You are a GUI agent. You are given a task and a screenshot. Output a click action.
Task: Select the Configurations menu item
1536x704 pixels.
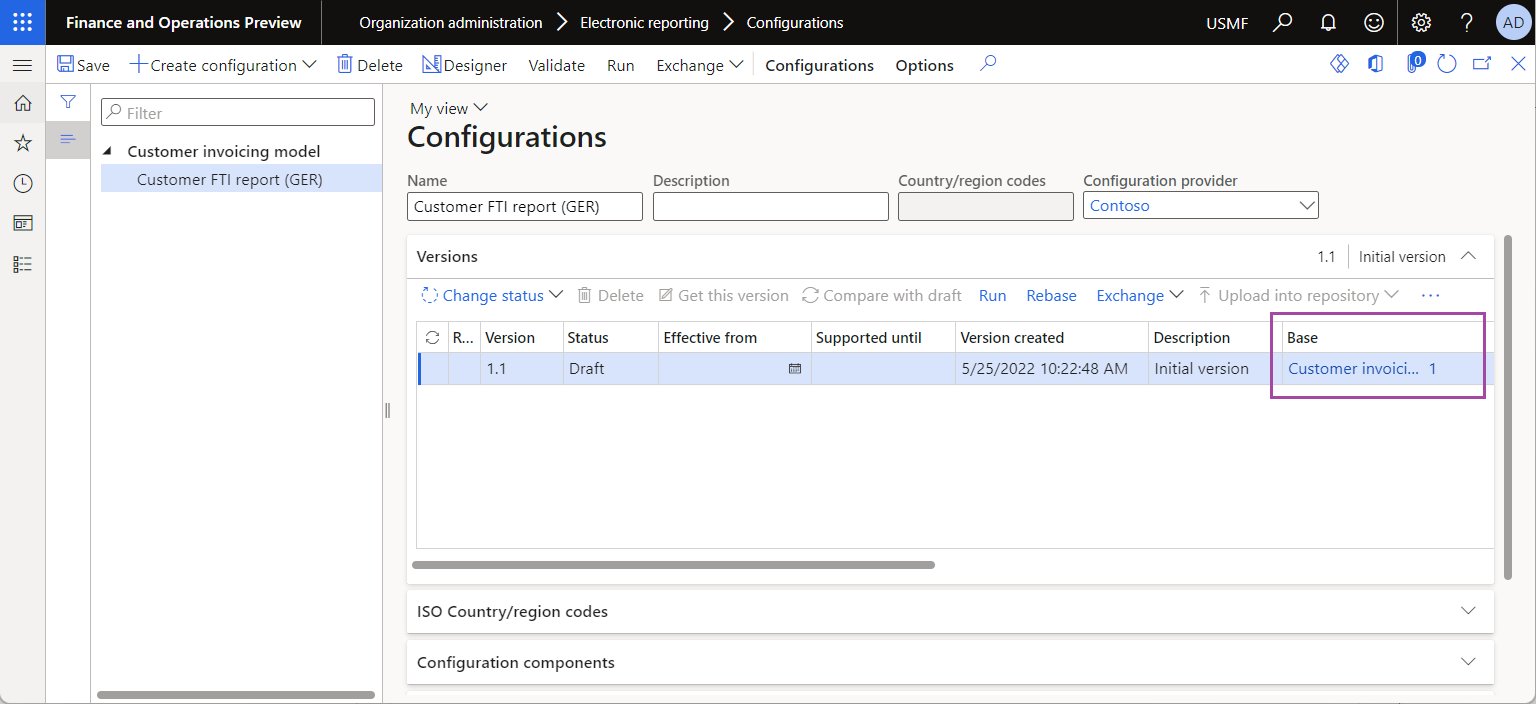pyautogui.click(x=819, y=65)
